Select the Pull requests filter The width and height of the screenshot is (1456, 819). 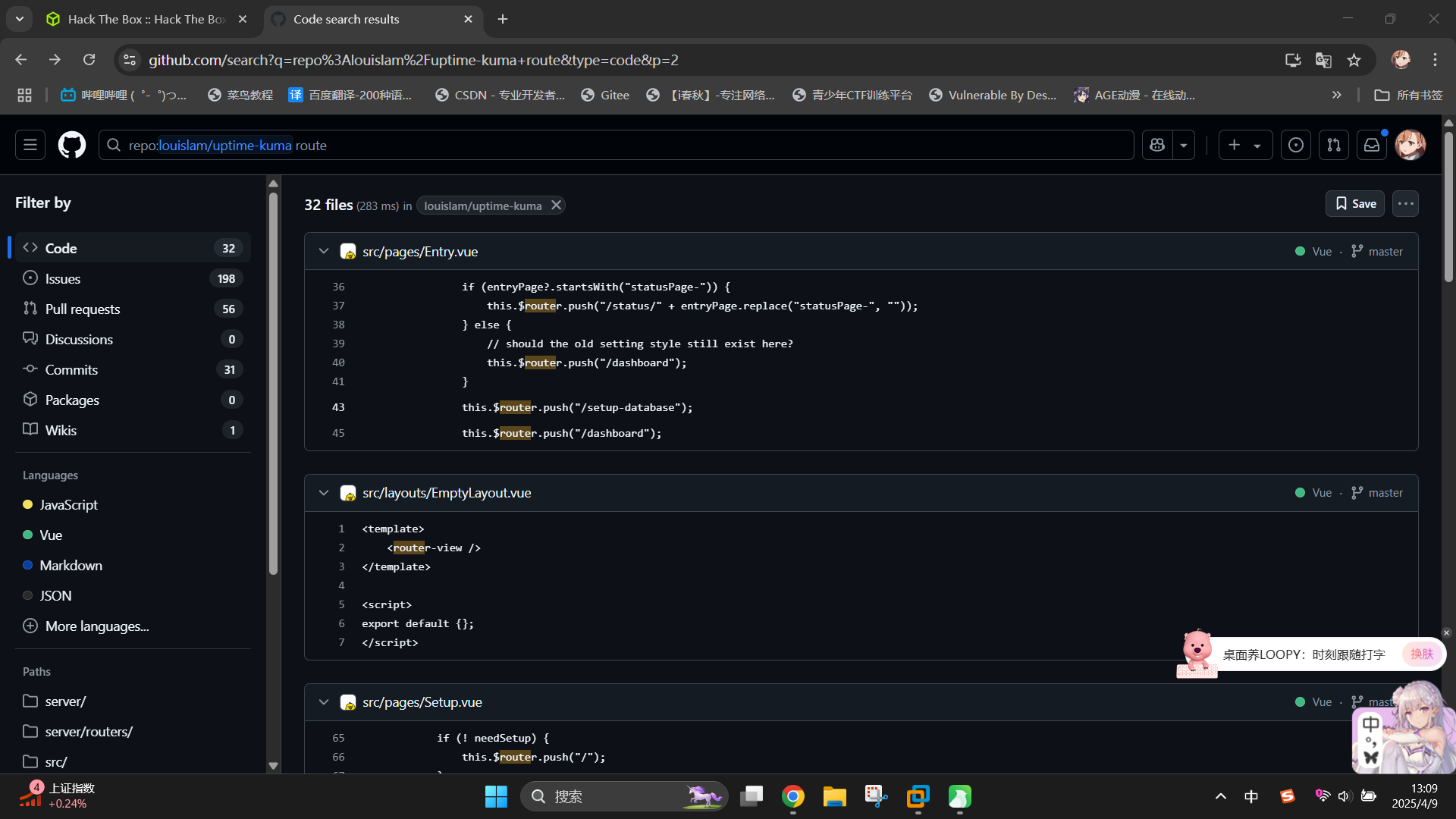[x=133, y=309]
